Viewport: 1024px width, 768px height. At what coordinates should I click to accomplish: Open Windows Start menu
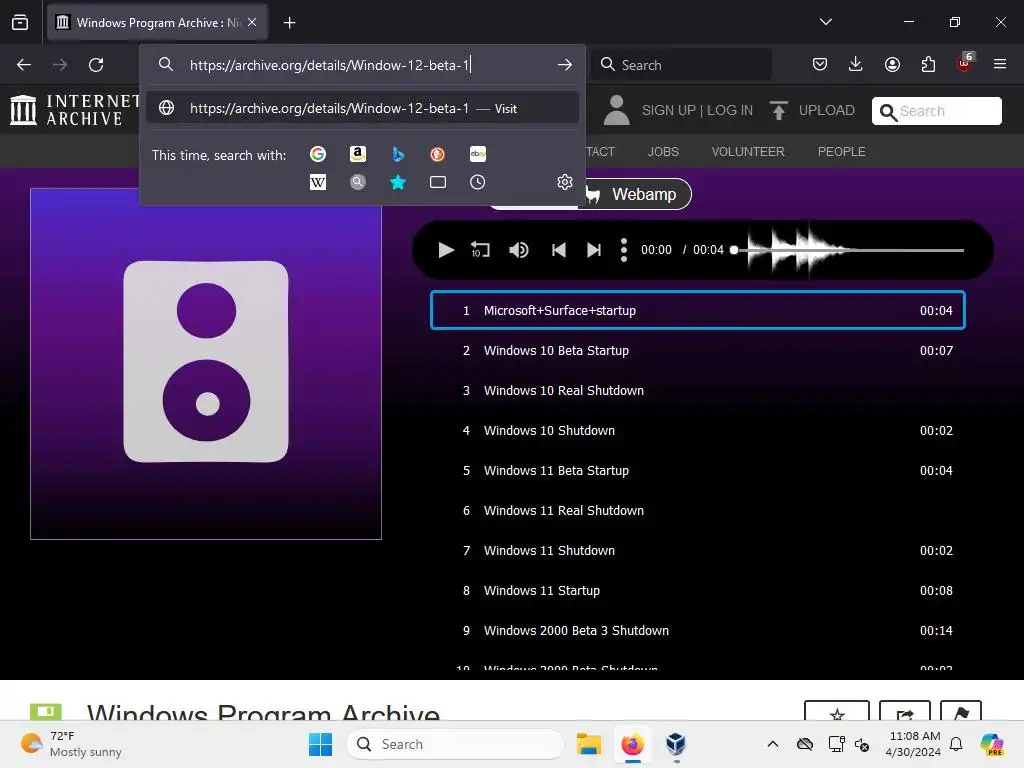[x=320, y=744]
